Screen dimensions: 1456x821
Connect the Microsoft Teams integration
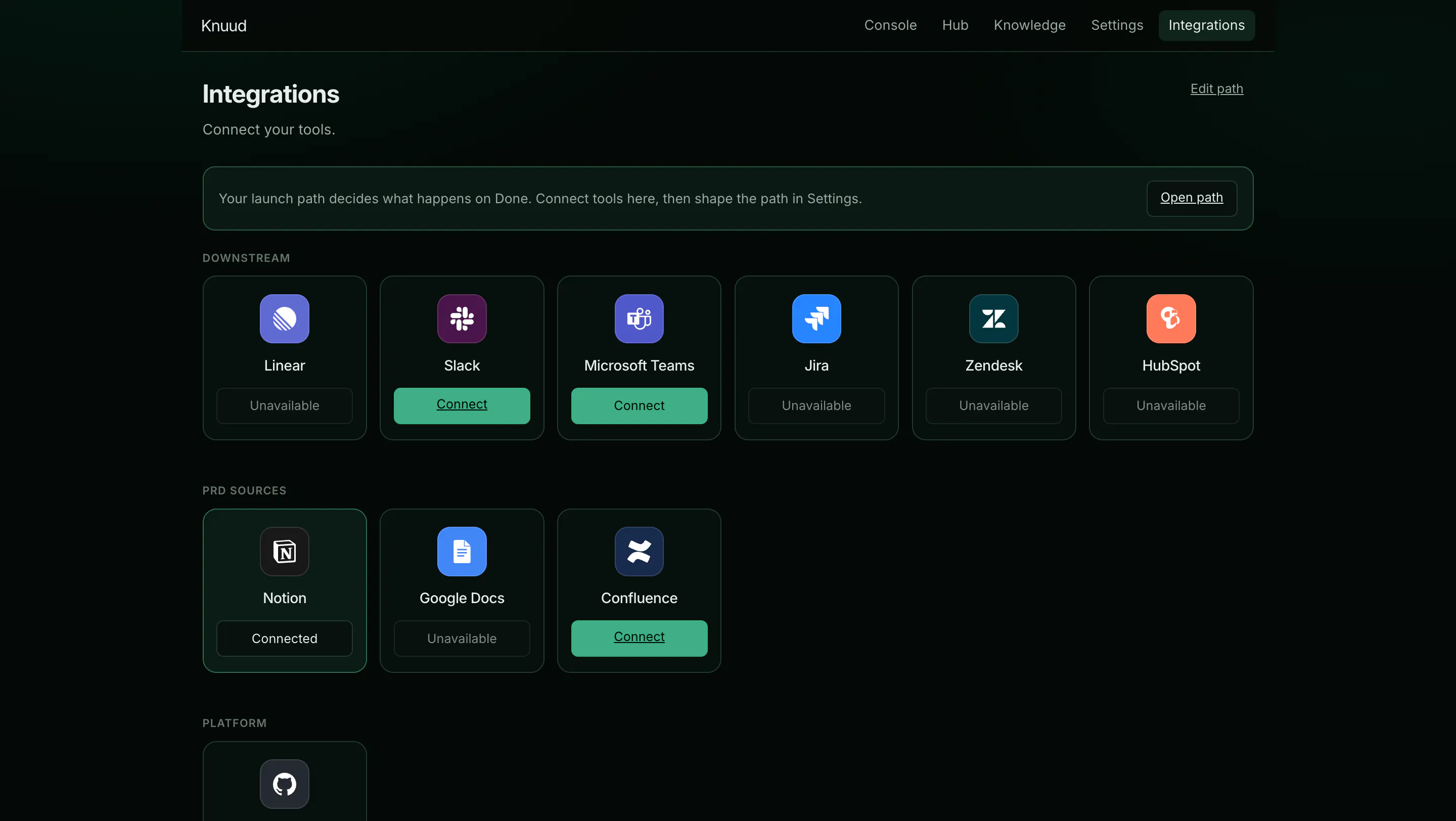639,405
